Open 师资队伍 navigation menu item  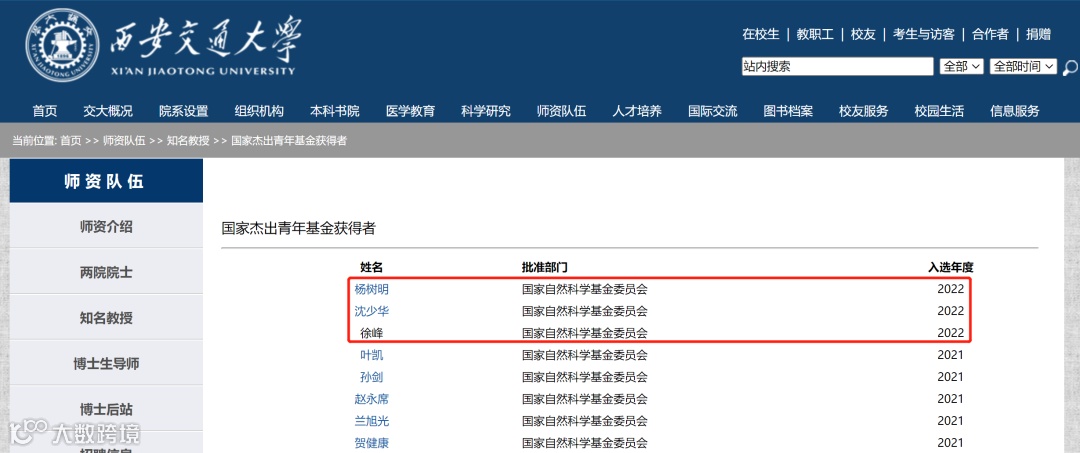561,111
